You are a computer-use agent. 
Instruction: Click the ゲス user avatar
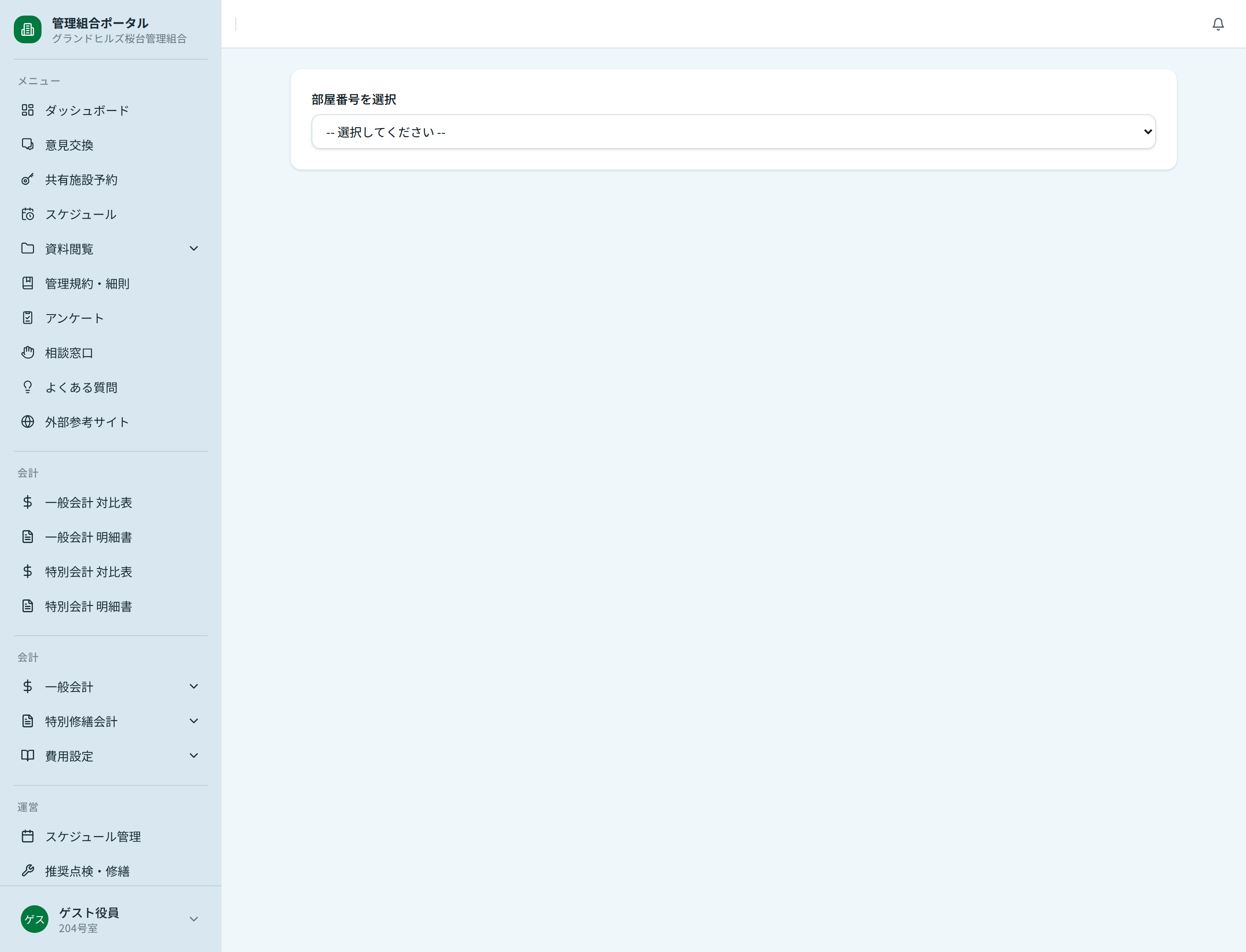(x=35, y=919)
